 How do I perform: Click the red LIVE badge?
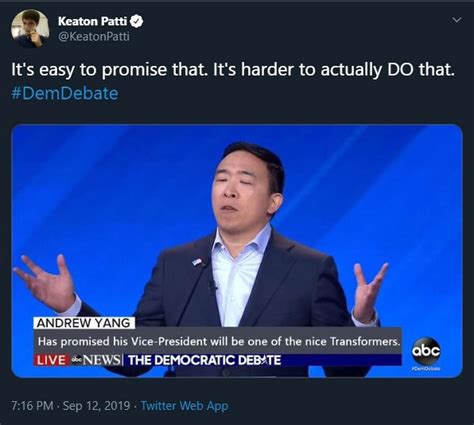coord(51,360)
